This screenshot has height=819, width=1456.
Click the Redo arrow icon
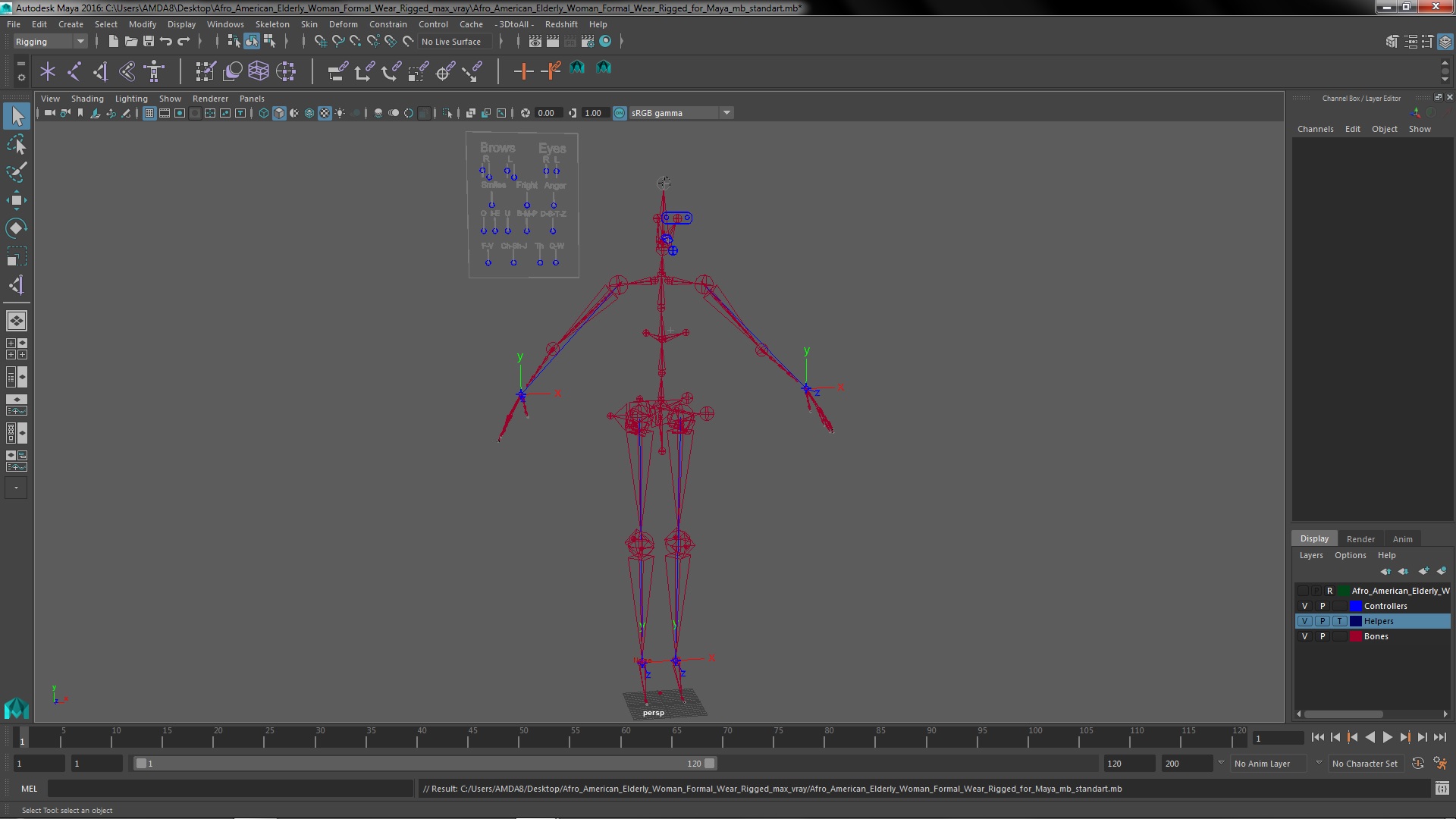(184, 41)
